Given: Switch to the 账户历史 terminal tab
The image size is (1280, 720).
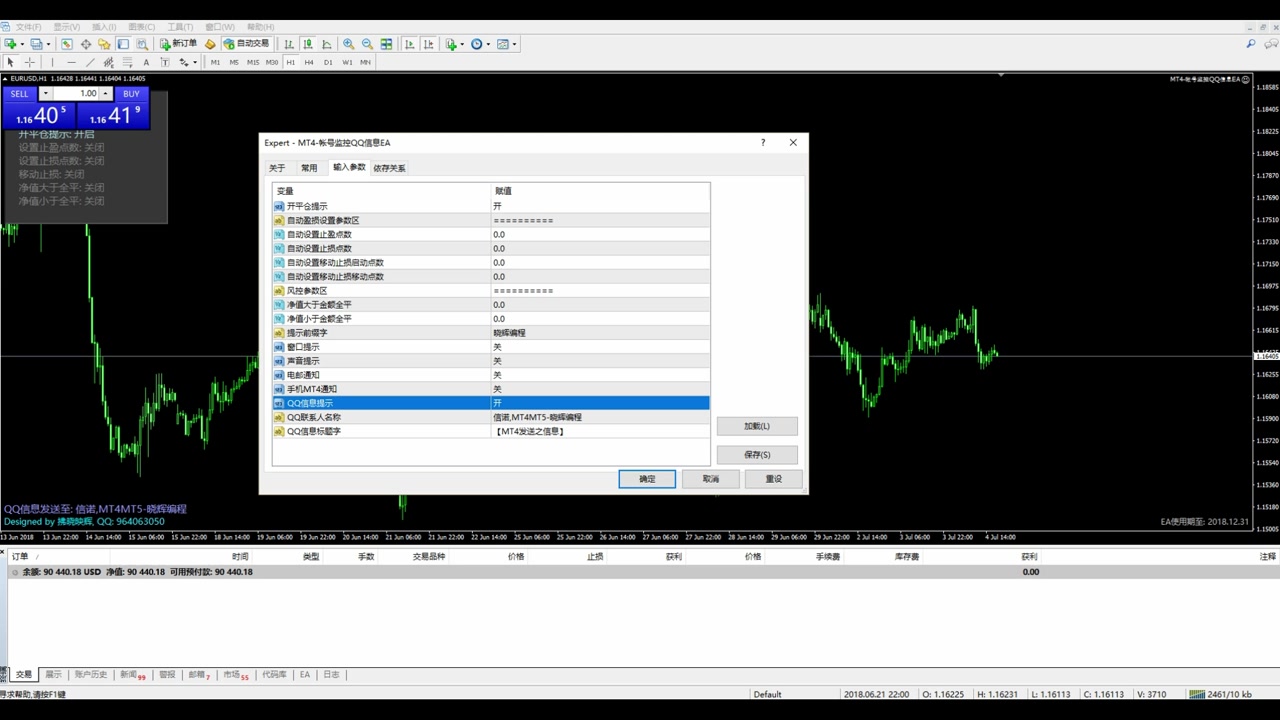Looking at the screenshot, I should (x=90, y=675).
